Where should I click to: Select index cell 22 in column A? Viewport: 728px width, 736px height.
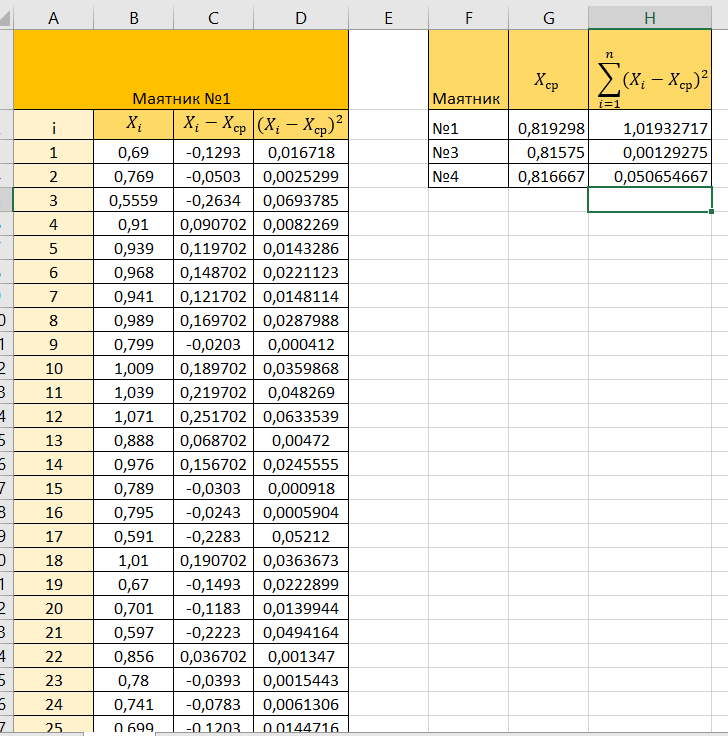pyautogui.click(x=54, y=656)
